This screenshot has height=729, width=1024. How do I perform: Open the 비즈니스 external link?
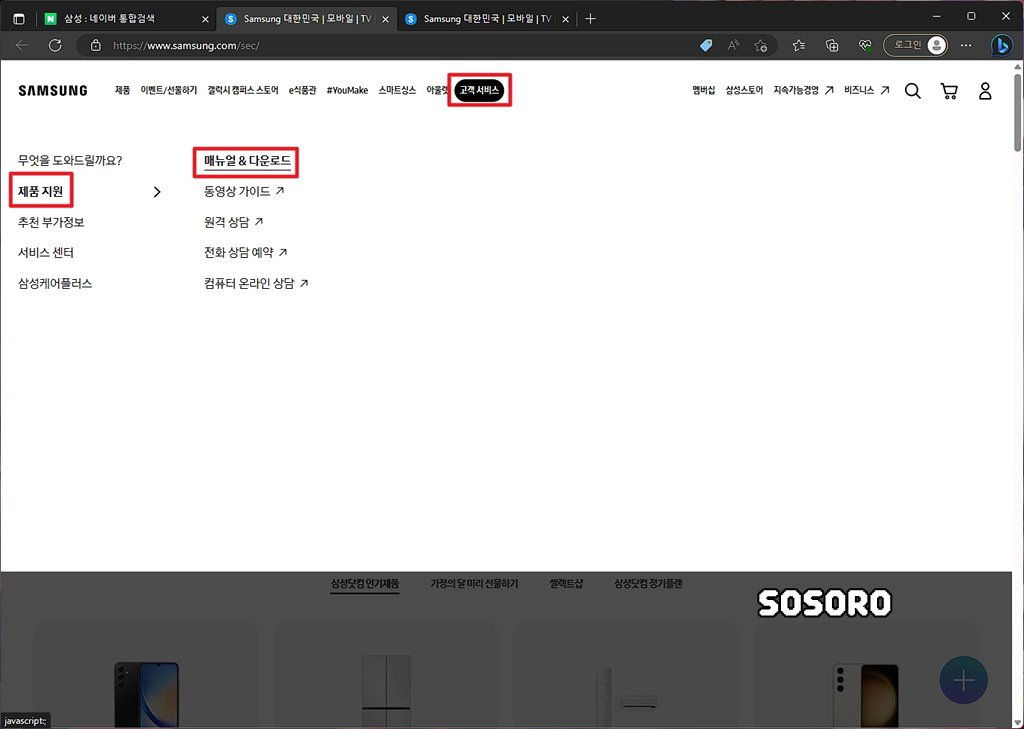[x=867, y=91]
